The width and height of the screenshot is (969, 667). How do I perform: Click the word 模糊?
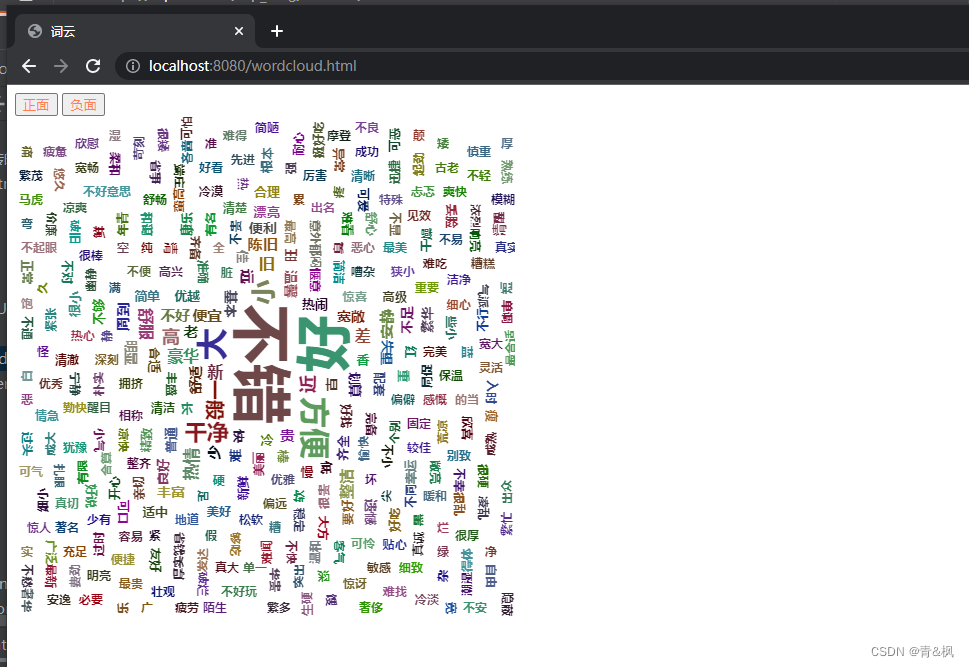click(x=502, y=200)
